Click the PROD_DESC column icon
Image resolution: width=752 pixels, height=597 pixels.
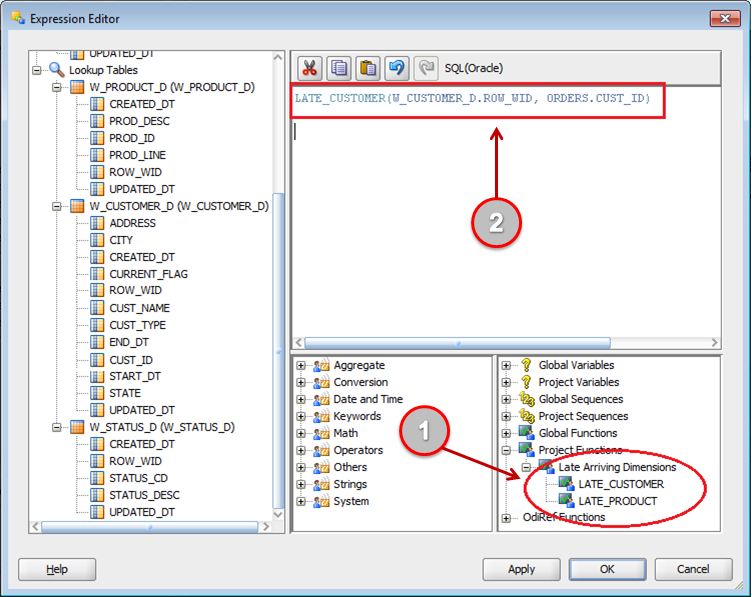[97, 121]
